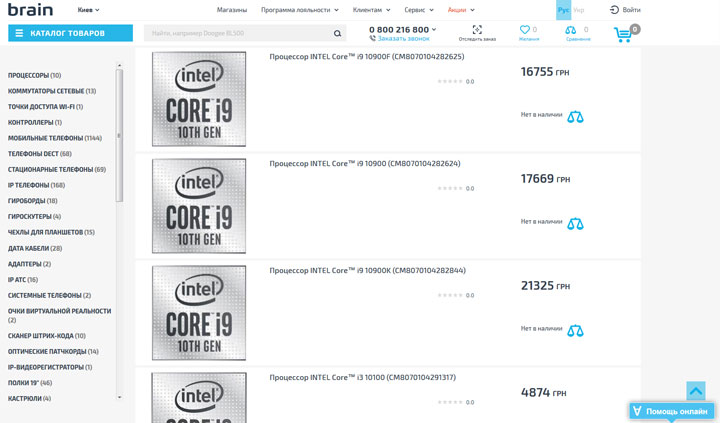The width and height of the screenshot is (720, 423).
Task: Select the ТОЧКИ ДОСТУПА WI-FI category
Action: click(x=45, y=107)
